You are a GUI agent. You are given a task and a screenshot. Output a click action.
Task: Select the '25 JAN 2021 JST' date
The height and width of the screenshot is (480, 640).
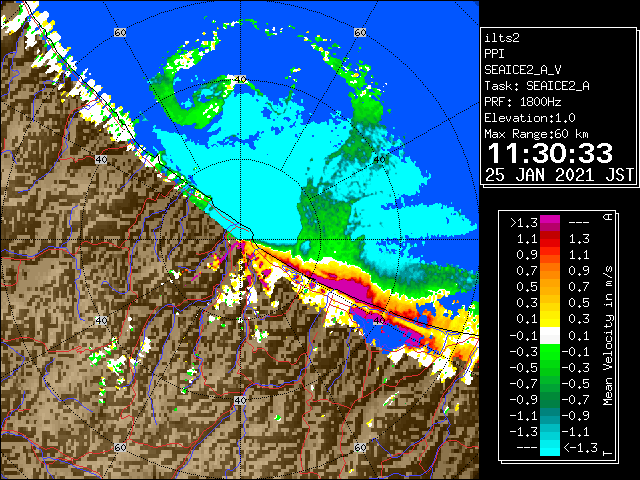point(559,175)
